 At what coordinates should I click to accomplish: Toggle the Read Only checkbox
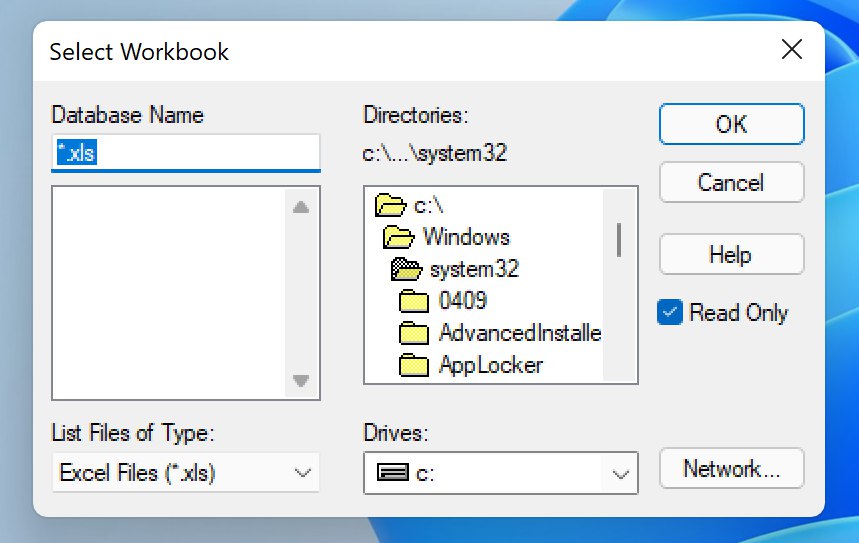(670, 312)
